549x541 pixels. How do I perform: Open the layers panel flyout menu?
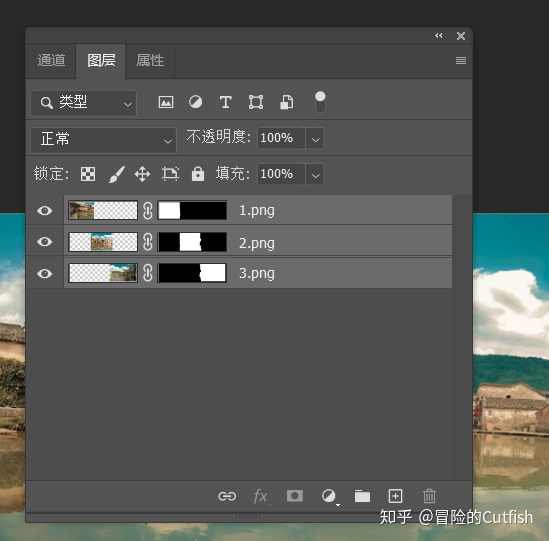pos(460,61)
